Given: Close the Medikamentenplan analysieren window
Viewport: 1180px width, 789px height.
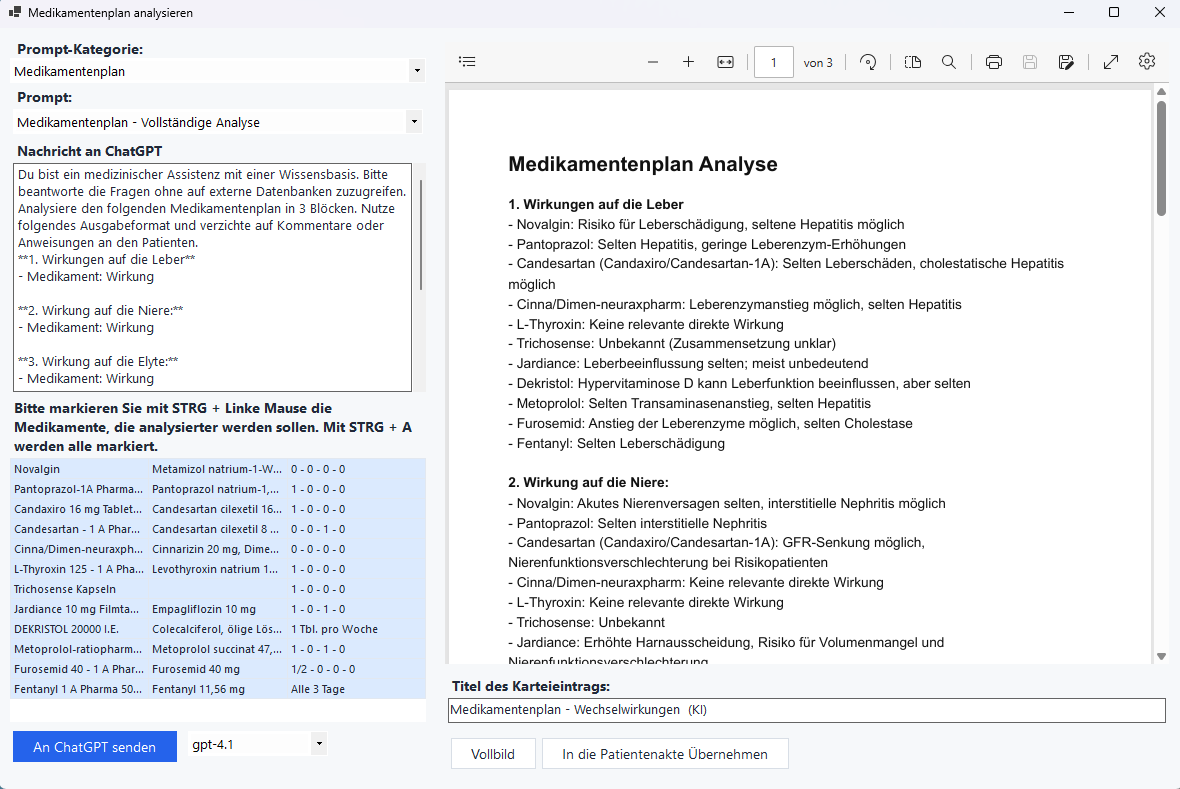Looking at the screenshot, I should [1160, 12].
